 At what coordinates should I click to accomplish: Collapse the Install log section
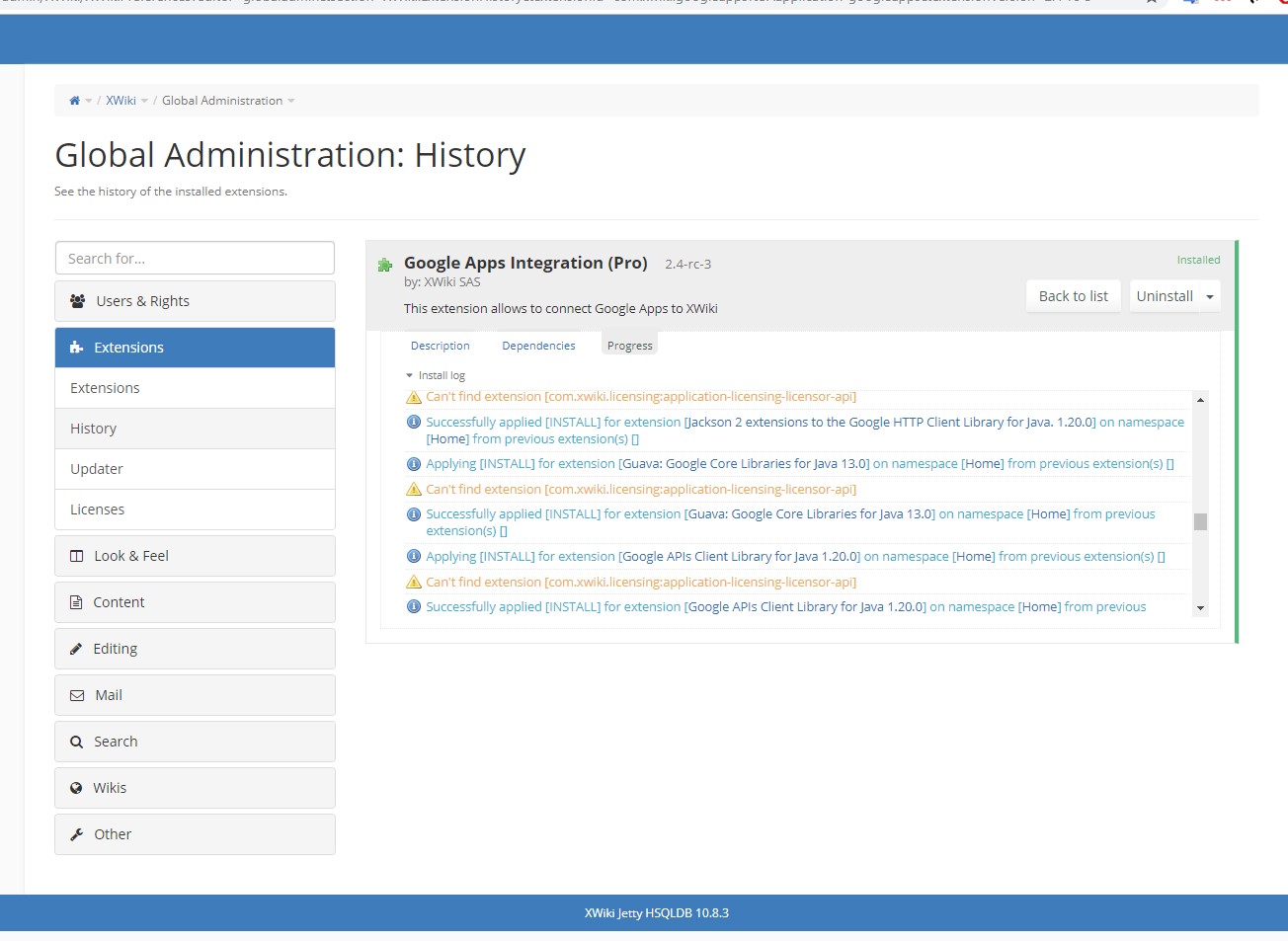(x=408, y=375)
